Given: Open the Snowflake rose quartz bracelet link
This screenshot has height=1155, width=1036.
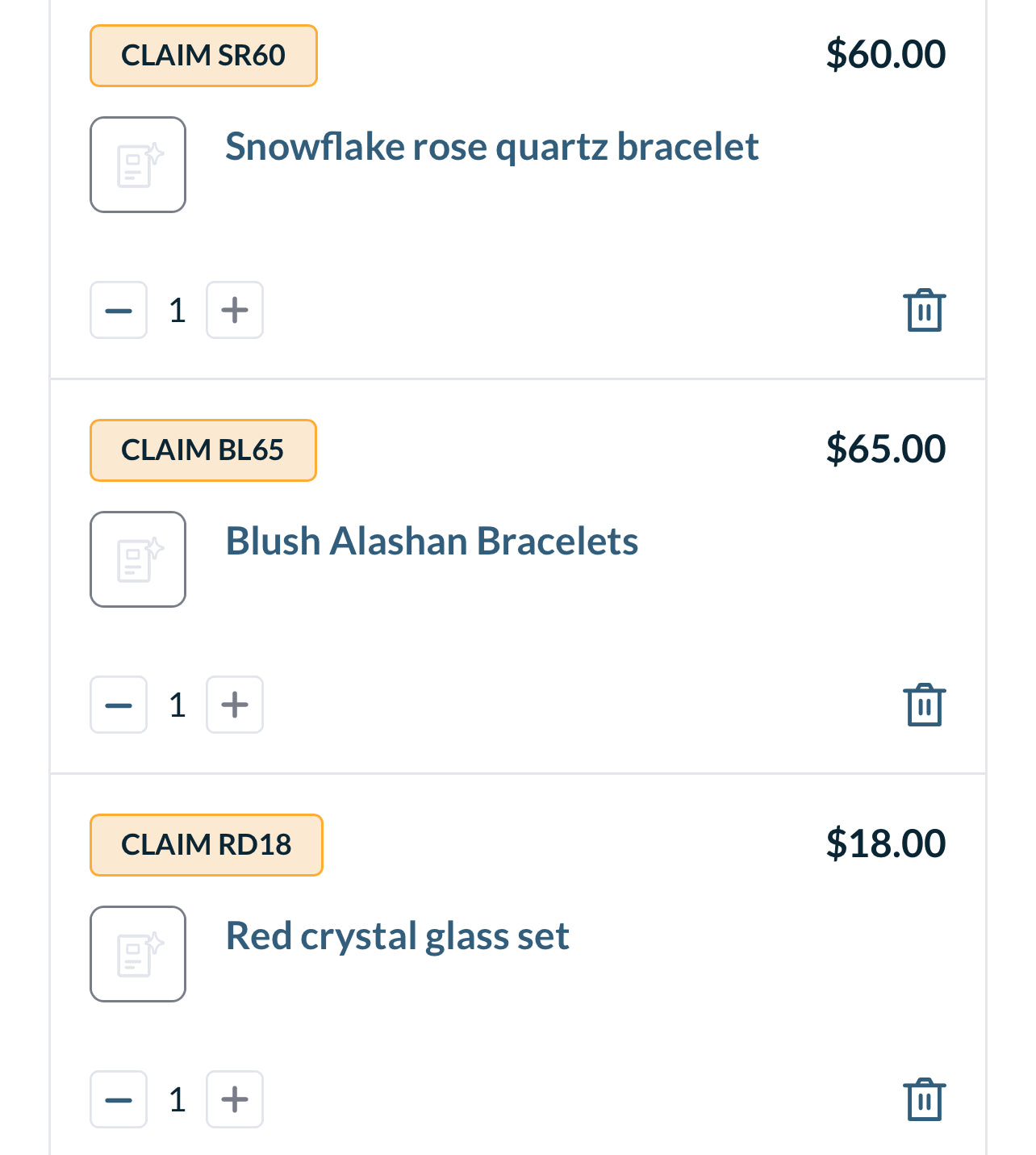Looking at the screenshot, I should [491, 147].
